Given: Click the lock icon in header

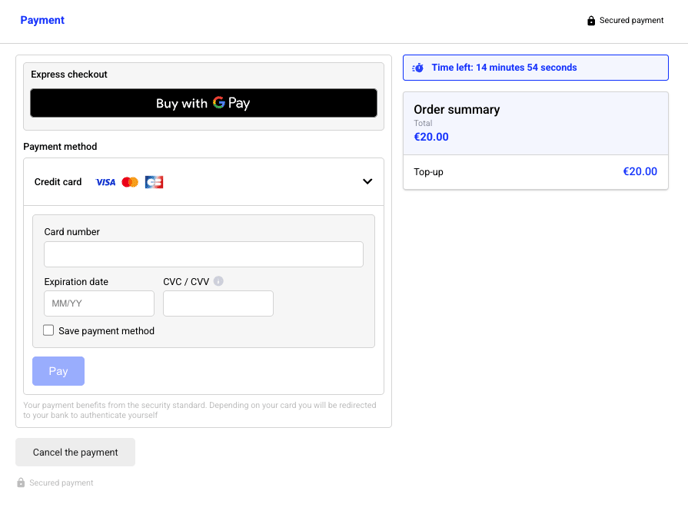Looking at the screenshot, I should coord(591,21).
